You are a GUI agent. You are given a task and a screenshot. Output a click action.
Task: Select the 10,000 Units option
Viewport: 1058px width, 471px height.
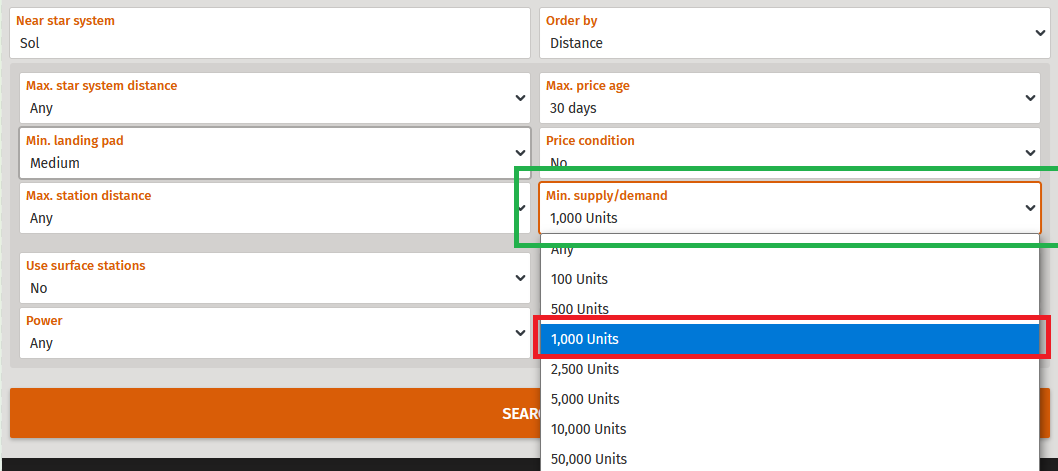[x=789, y=429]
